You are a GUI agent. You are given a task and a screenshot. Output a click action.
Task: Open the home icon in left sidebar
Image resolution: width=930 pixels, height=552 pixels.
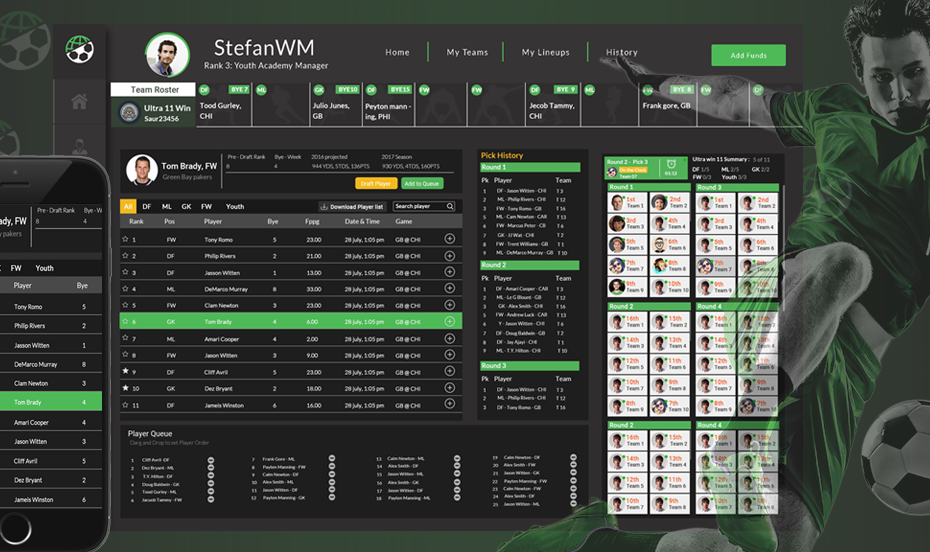point(79,101)
